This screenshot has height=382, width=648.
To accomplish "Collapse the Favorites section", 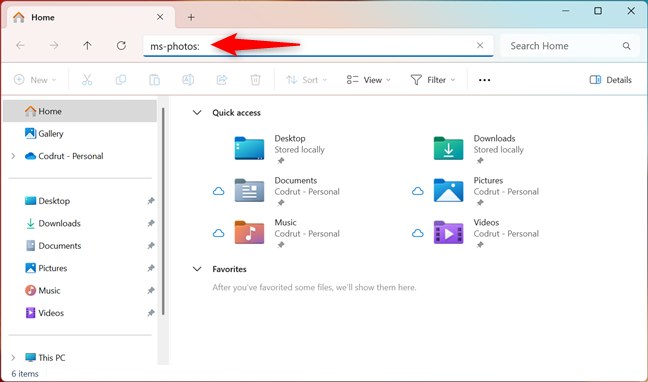I will point(197,269).
